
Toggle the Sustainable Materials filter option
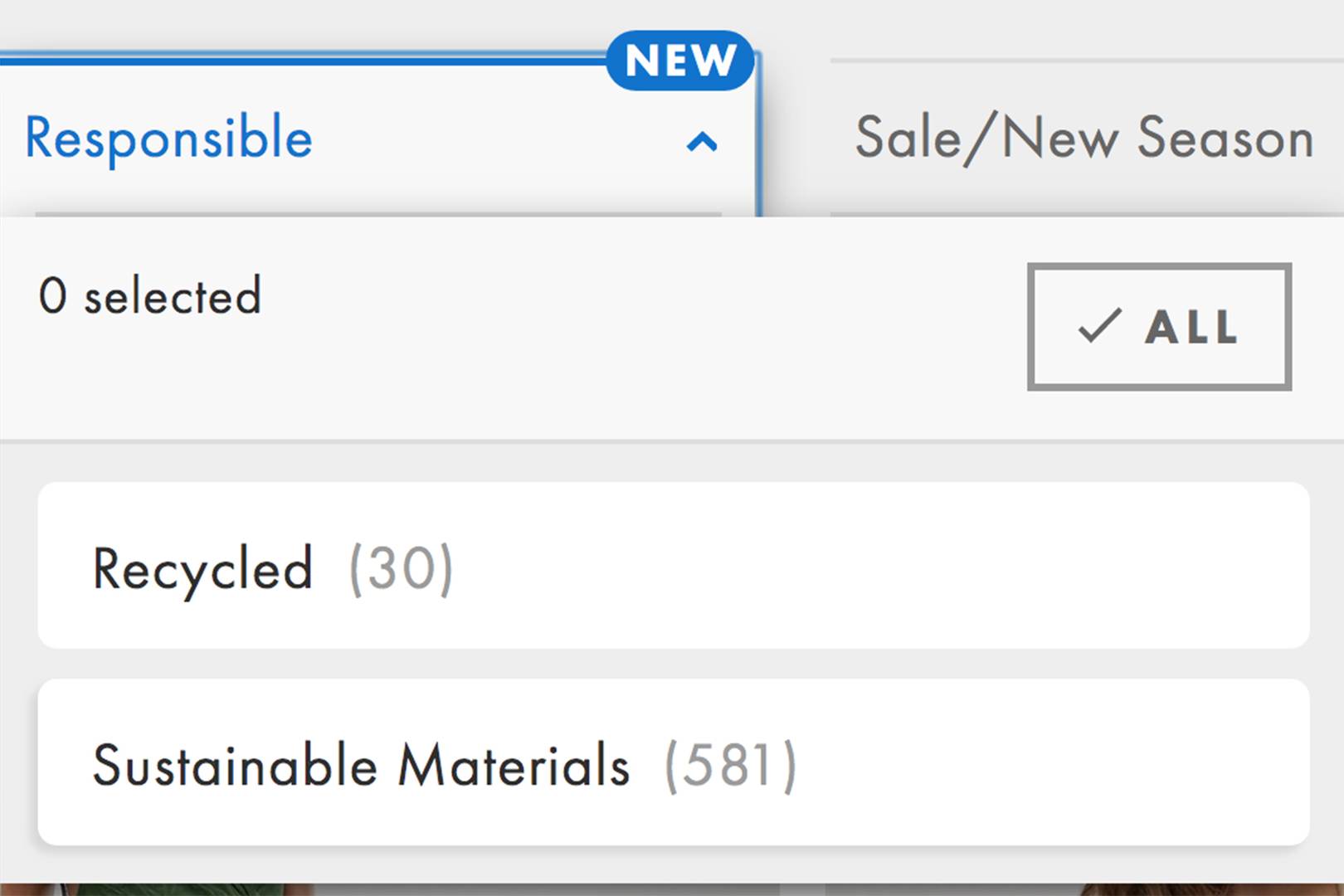tap(673, 763)
